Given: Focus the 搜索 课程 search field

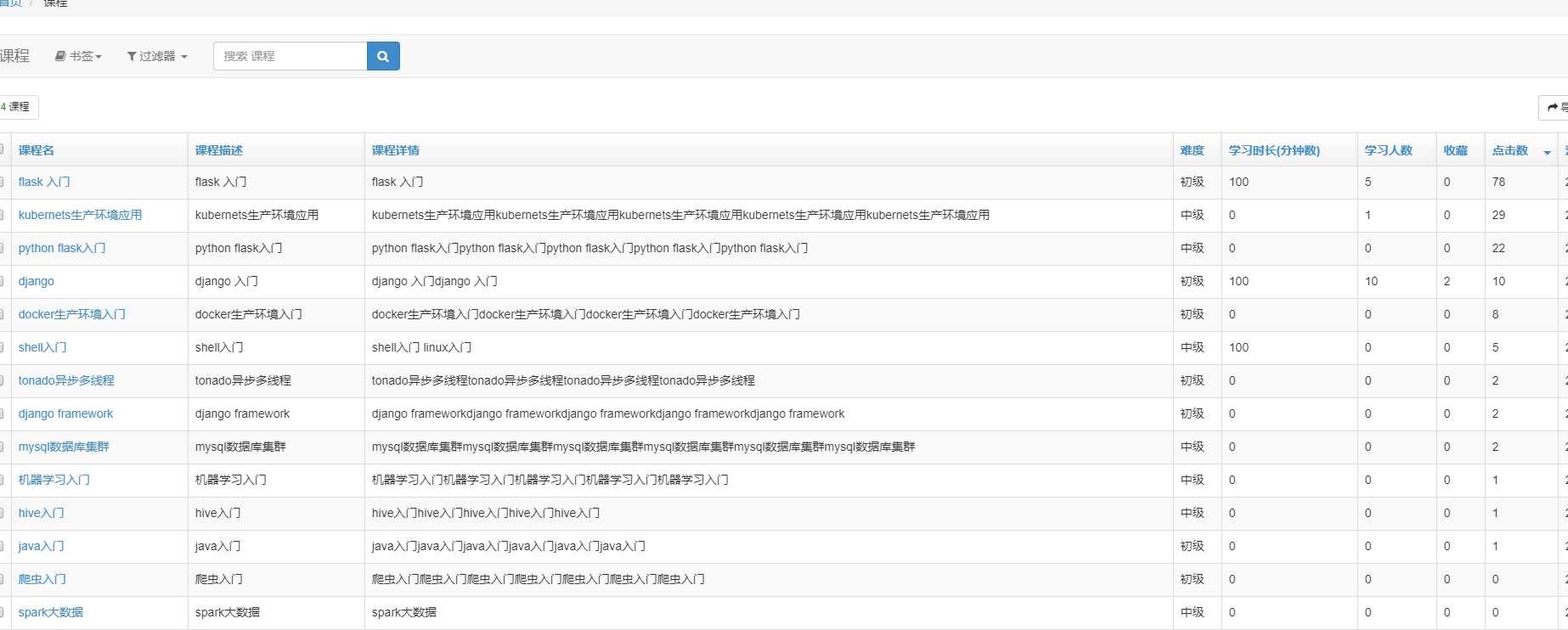Looking at the screenshot, I should 290,56.
